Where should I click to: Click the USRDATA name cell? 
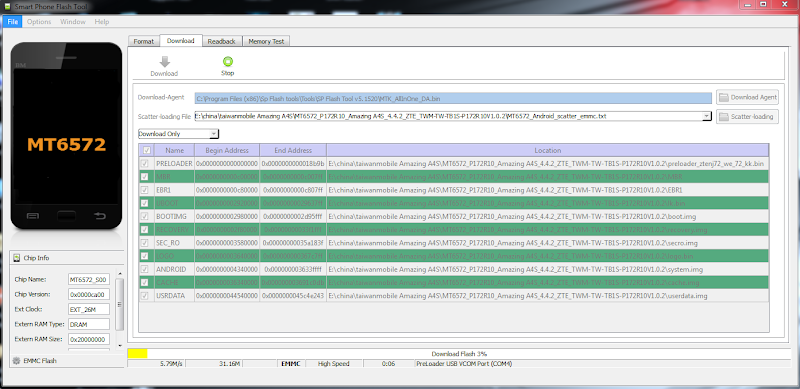174,296
